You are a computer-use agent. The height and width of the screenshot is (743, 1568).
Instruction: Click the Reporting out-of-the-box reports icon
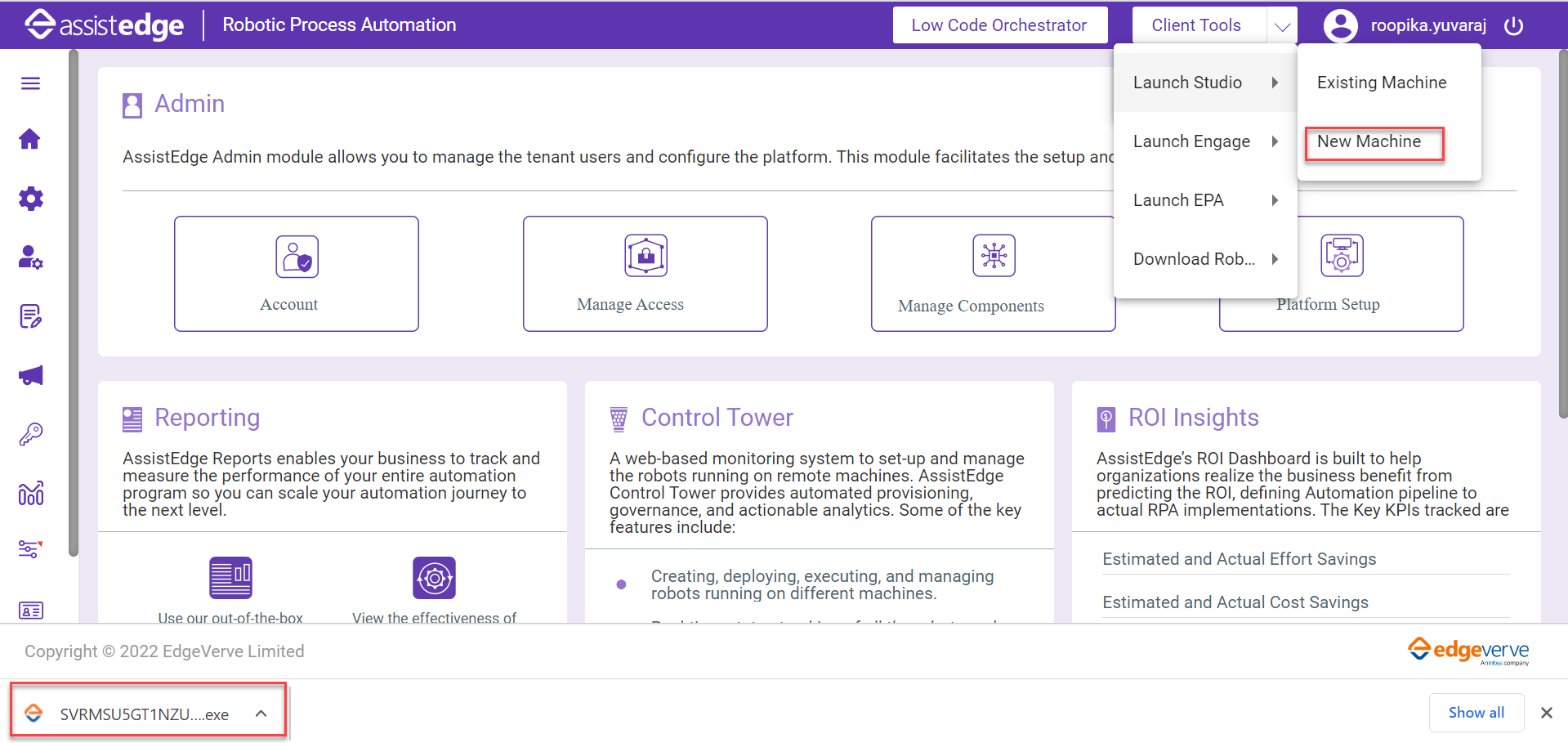230,578
